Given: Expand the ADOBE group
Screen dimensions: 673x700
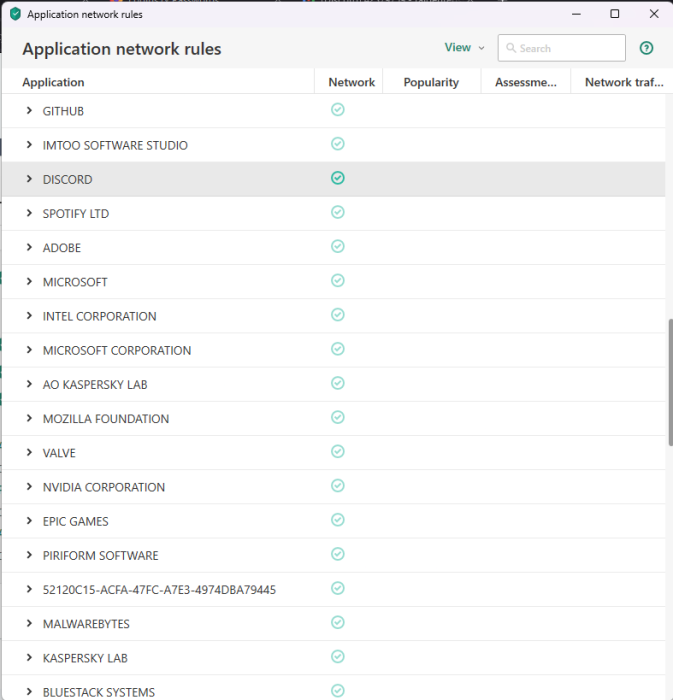Looking at the screenshot, I should tap(29, 247).
